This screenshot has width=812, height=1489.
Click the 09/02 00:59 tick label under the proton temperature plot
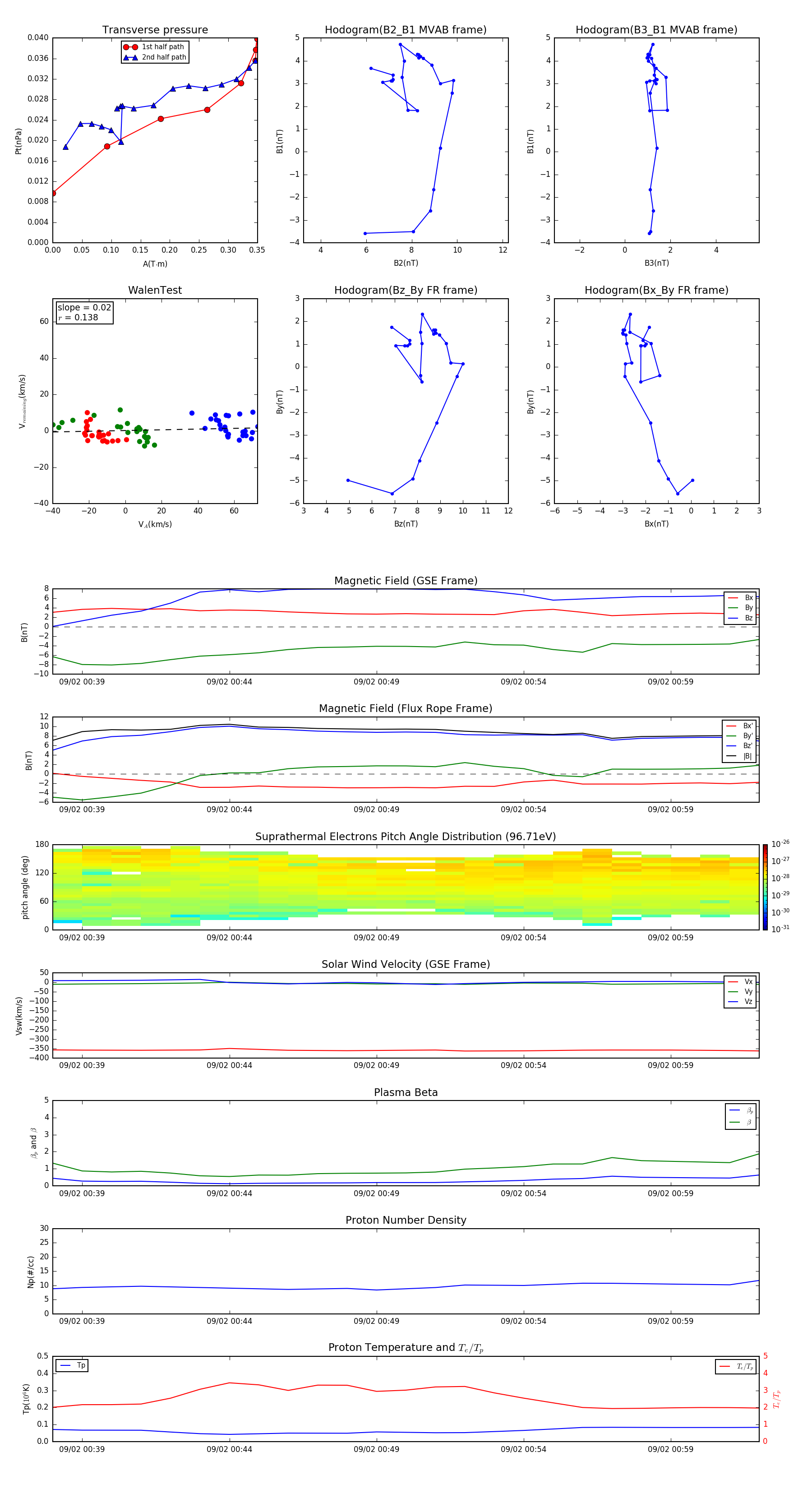coord(670,1449)
